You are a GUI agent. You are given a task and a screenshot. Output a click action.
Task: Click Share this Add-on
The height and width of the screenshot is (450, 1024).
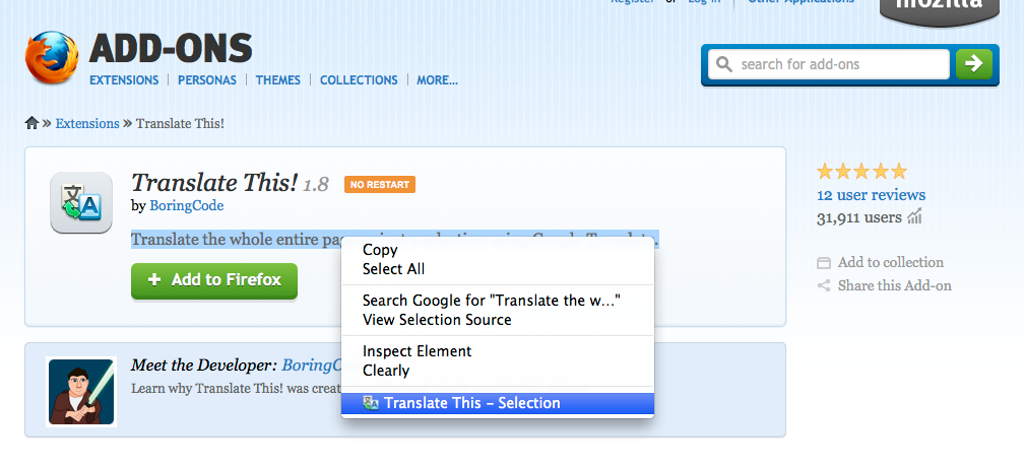[884, 285]
